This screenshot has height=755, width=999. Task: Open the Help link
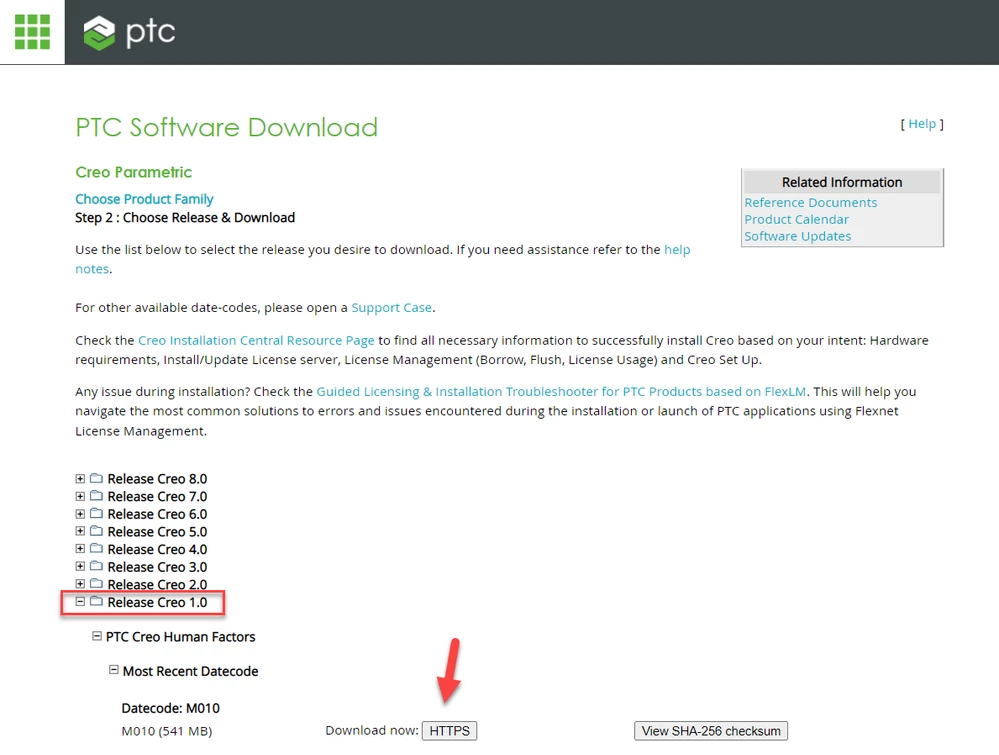point(922,124)
